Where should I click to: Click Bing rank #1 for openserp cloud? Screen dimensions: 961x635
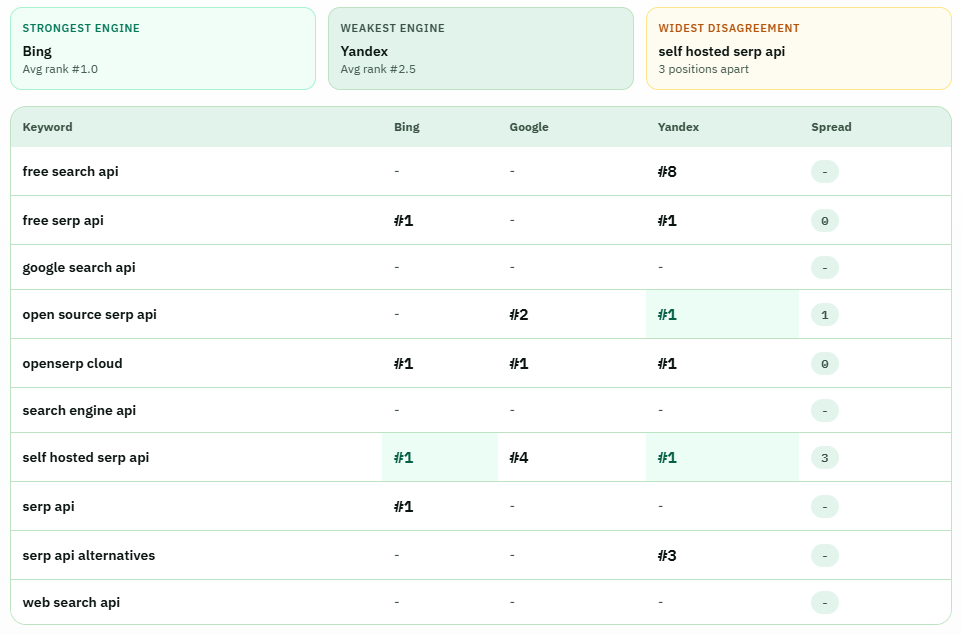[x=403, y=363]
